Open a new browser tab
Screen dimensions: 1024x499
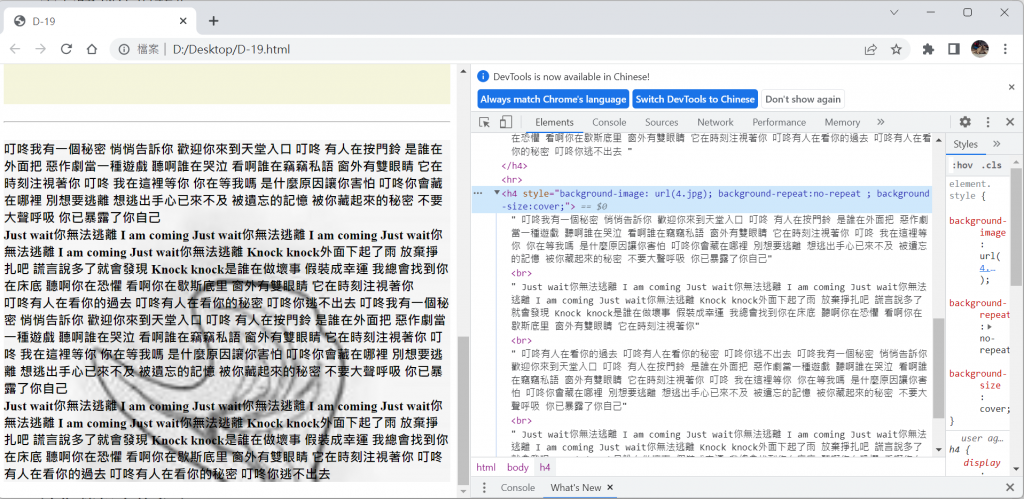[214, 21]
